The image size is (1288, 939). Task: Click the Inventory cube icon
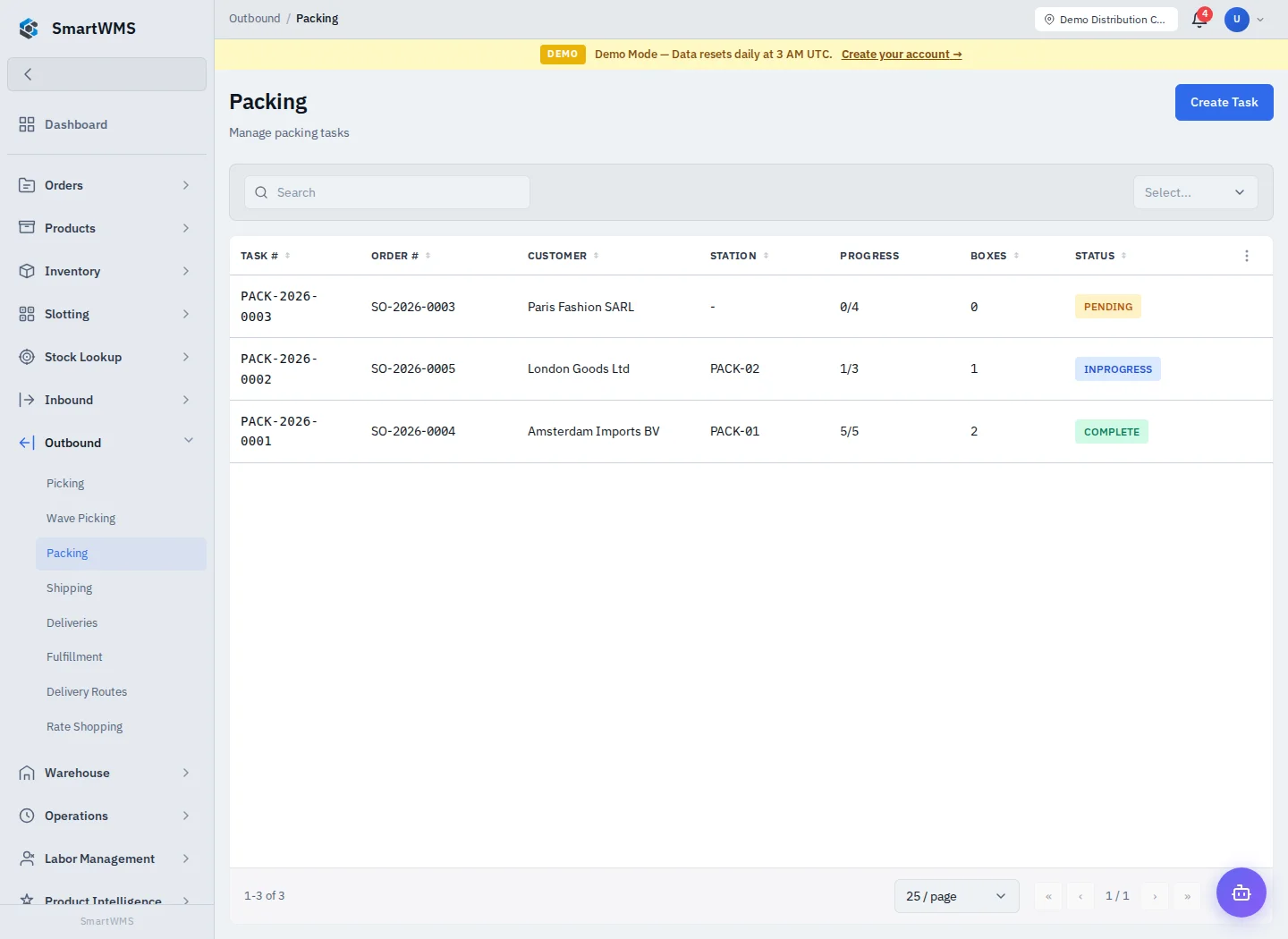[x=27, y=271]
